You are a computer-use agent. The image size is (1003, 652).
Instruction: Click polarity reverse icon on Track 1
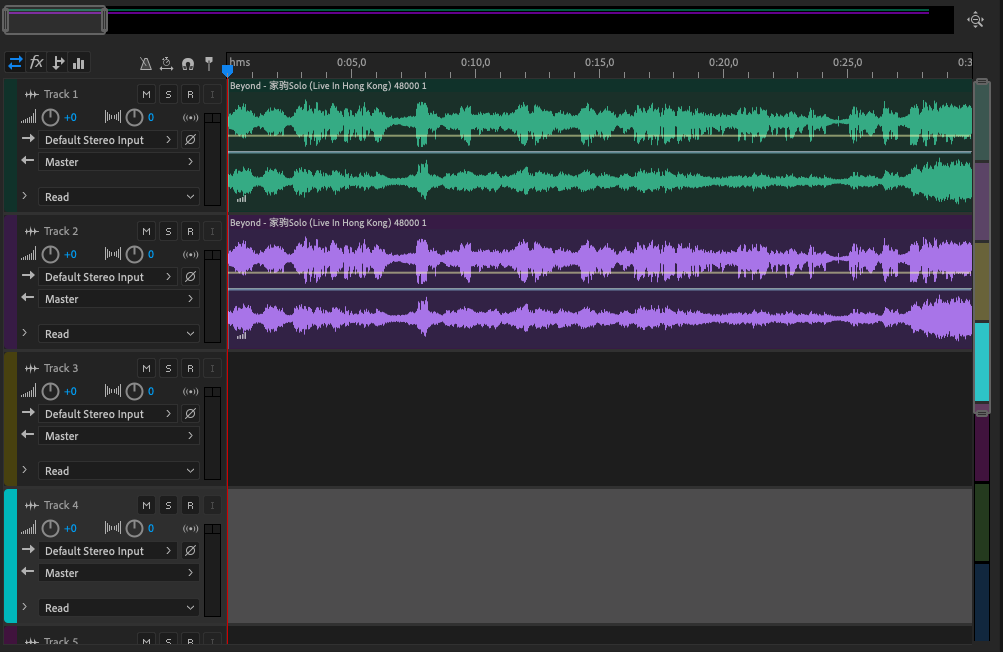[x=190, y=140]
